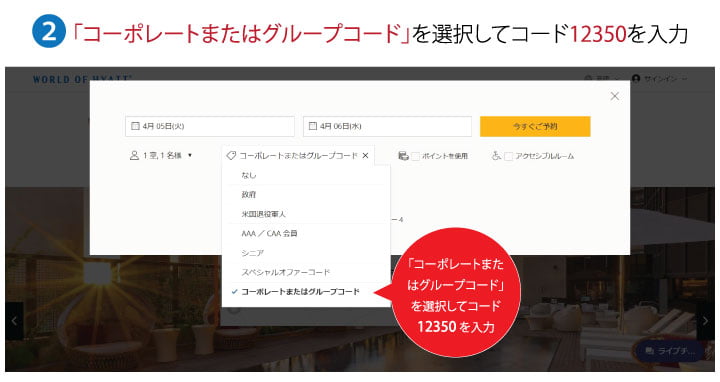Select AAA / CAA 会員 option
The image size is (720, 382).
coord(306,233)
